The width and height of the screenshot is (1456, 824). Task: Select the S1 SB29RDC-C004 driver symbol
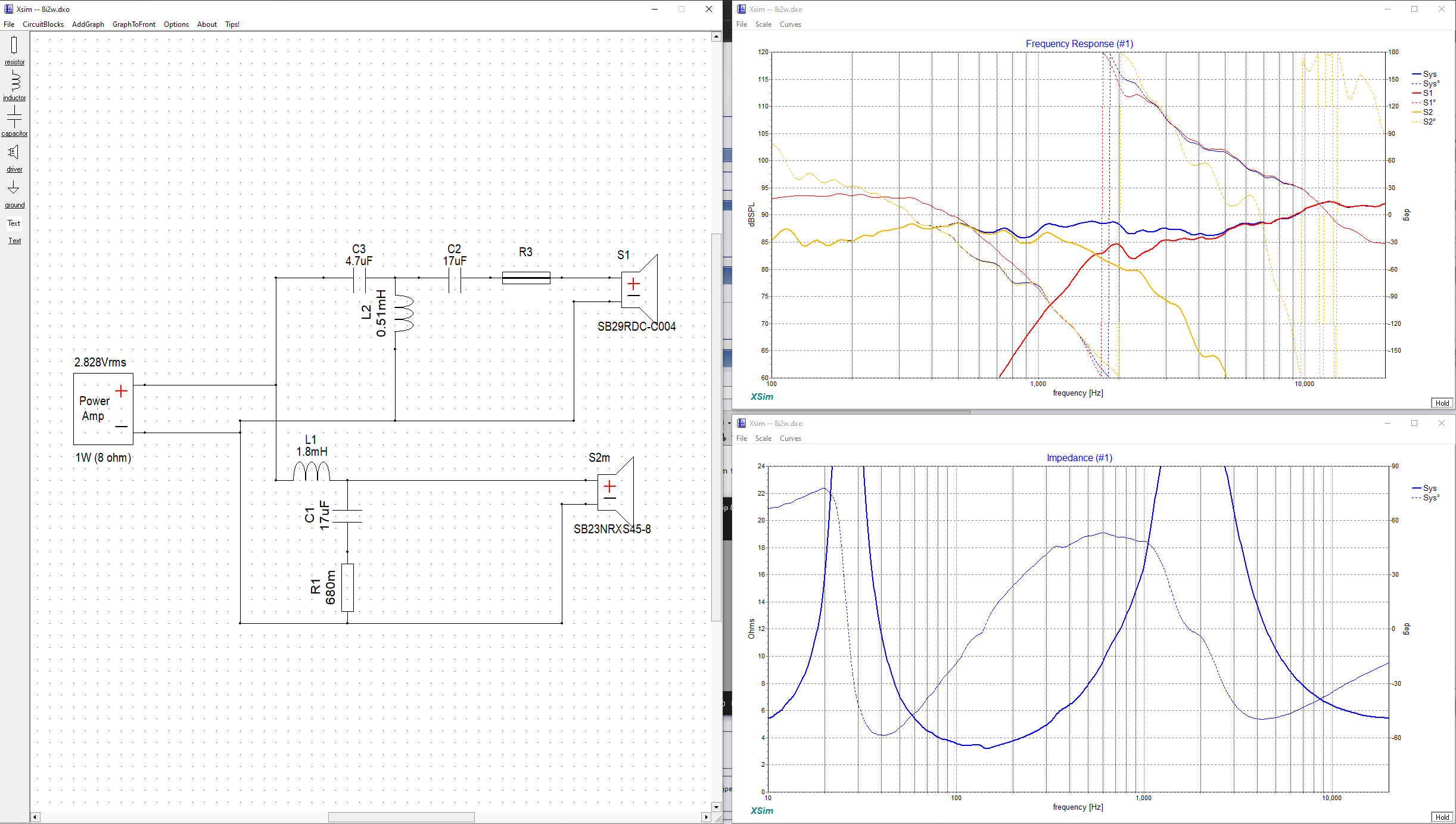click(x=639, y=290)
